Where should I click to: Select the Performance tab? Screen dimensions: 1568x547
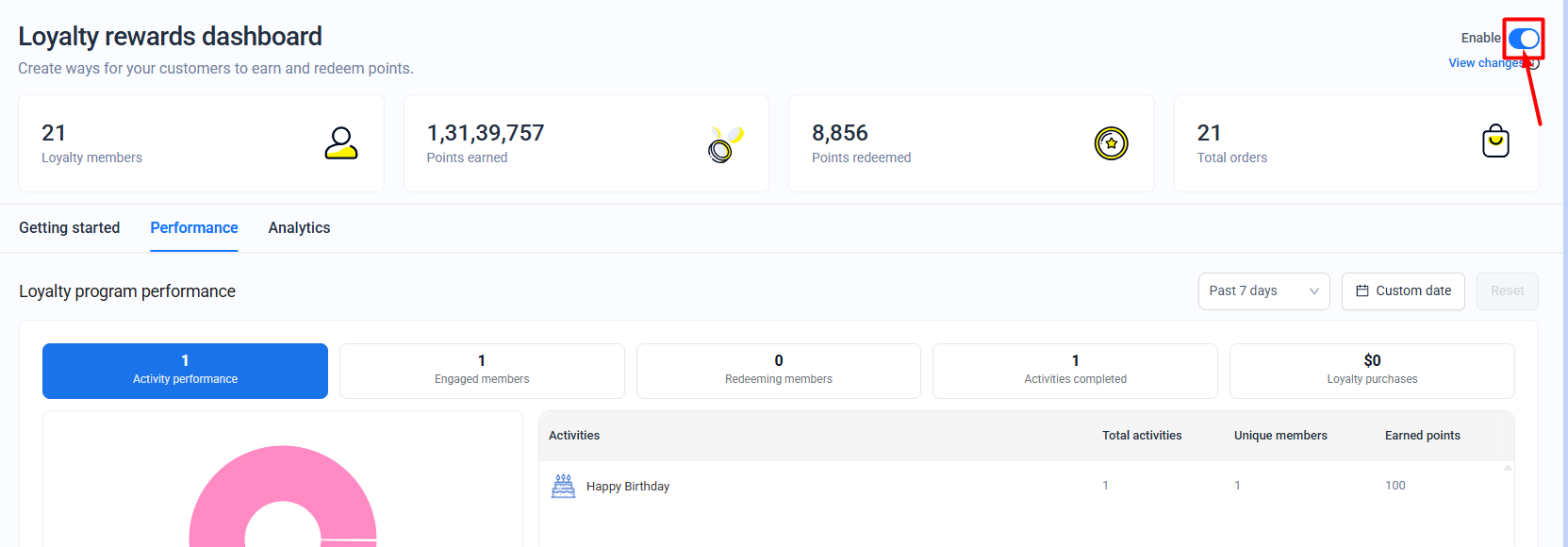pyautogui.click(x=194, y=228)
